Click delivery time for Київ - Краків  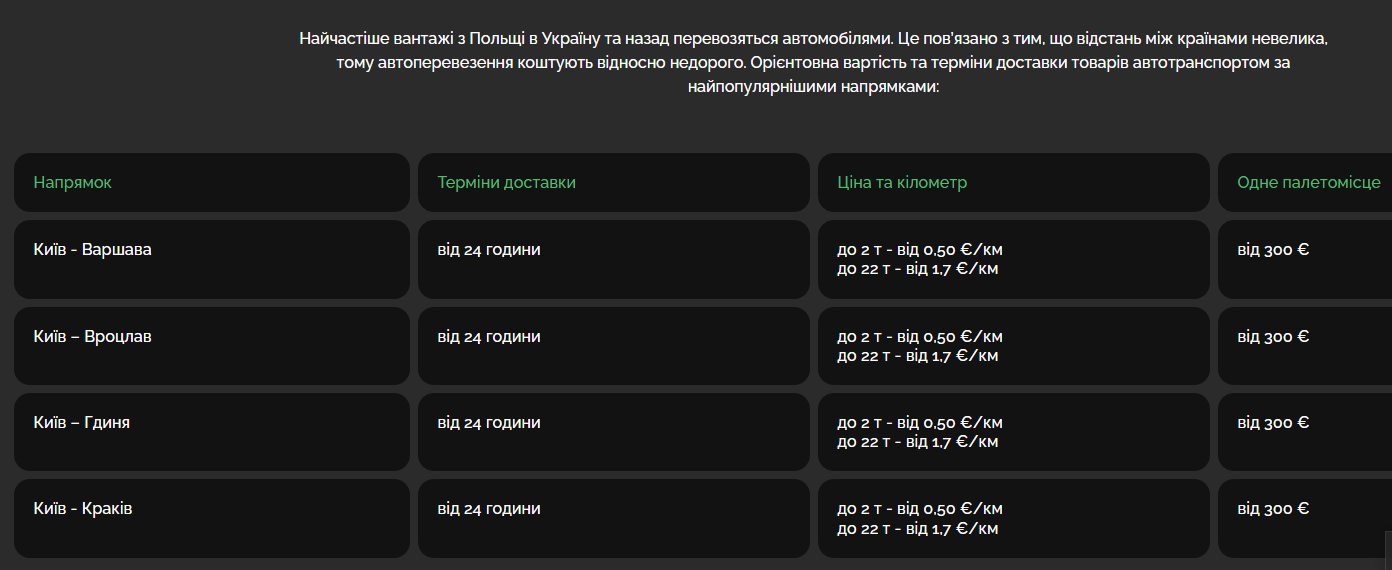614,518
